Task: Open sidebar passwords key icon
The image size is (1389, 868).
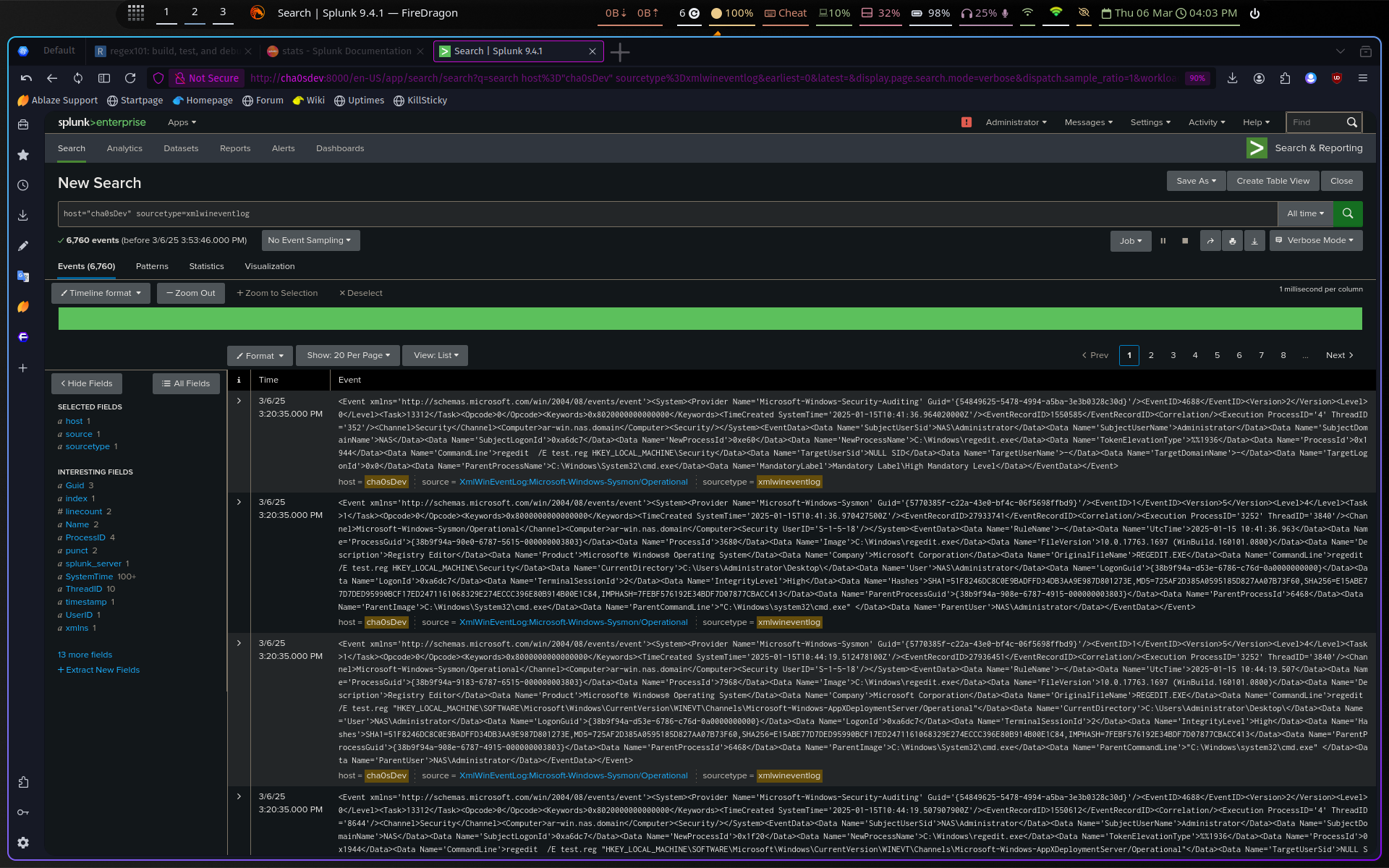Action: point(23,812)
